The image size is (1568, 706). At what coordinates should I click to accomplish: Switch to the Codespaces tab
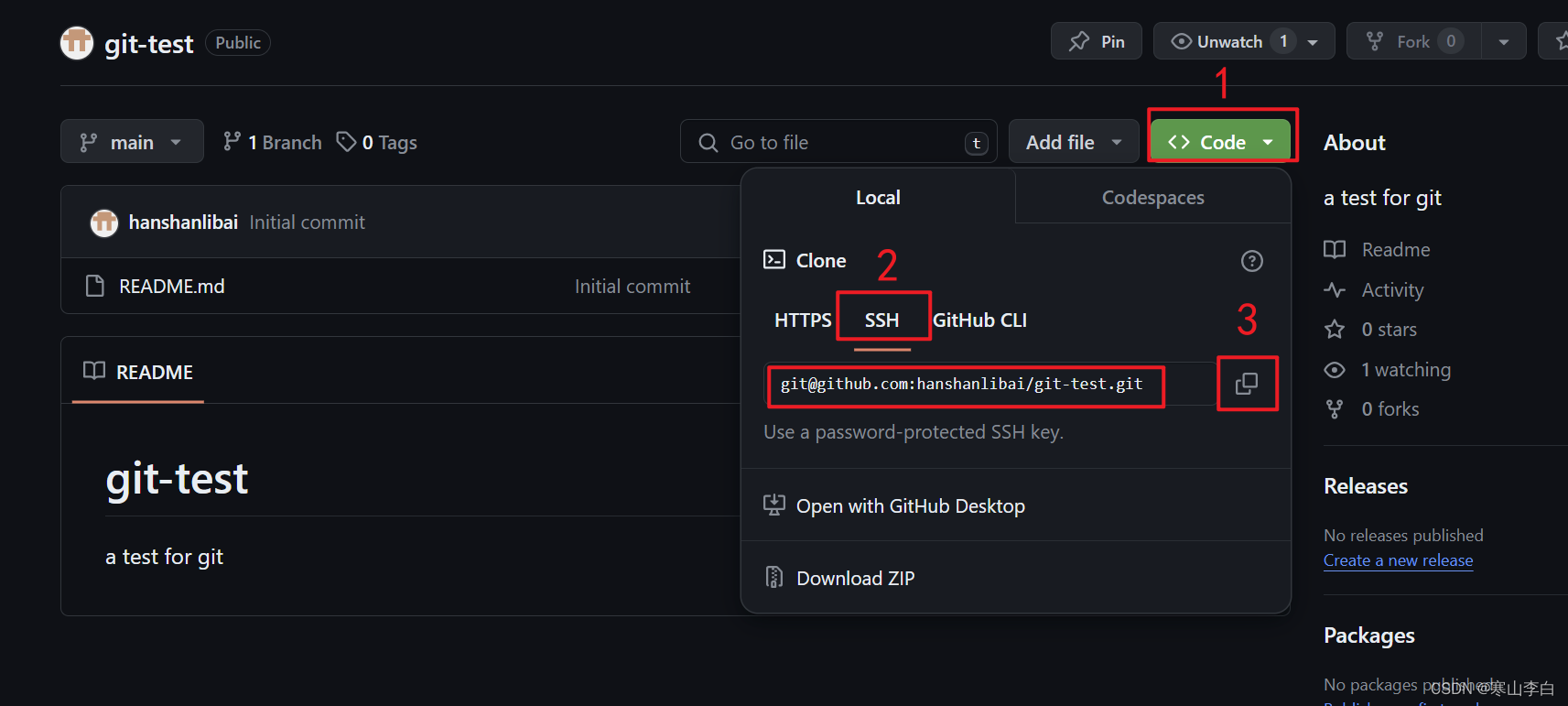1152,197
